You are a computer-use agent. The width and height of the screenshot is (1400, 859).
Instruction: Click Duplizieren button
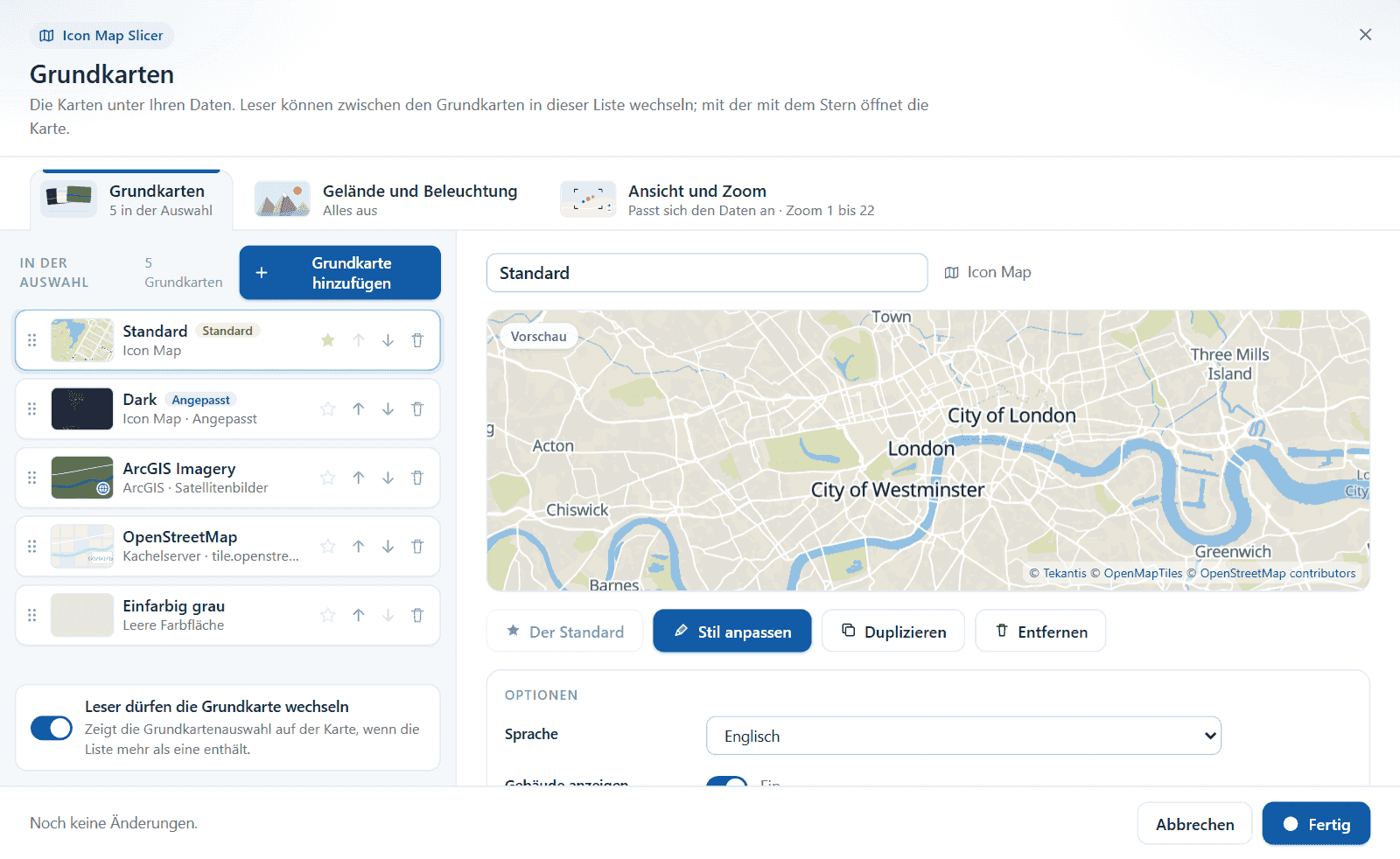(x=893, y=632)
